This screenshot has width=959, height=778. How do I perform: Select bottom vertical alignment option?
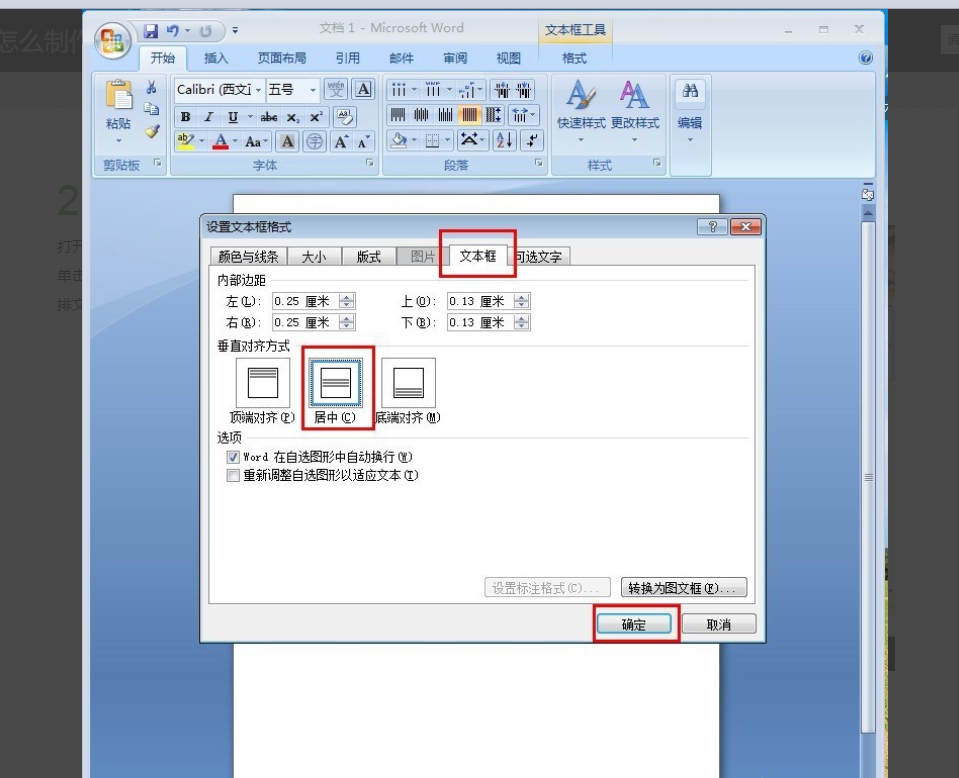(408, 383)
